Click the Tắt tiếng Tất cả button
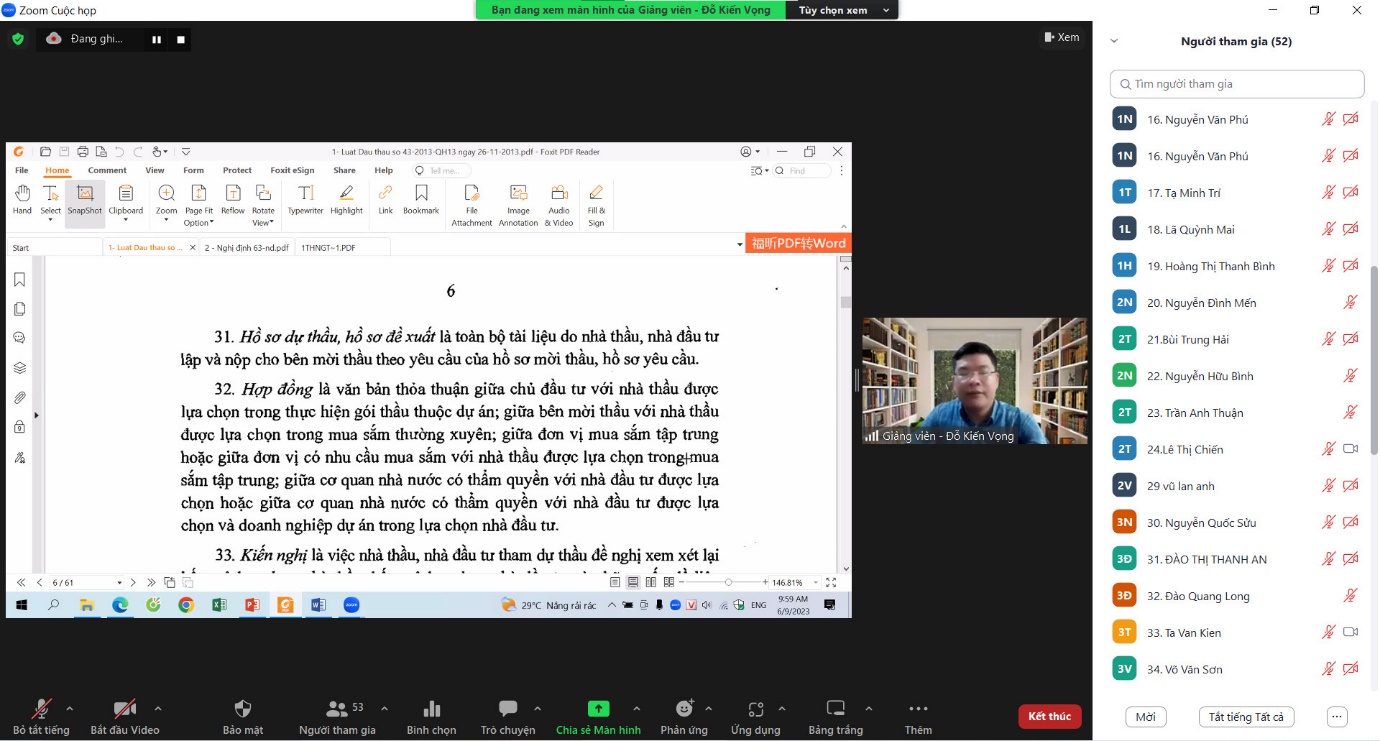 [1246, 717]
